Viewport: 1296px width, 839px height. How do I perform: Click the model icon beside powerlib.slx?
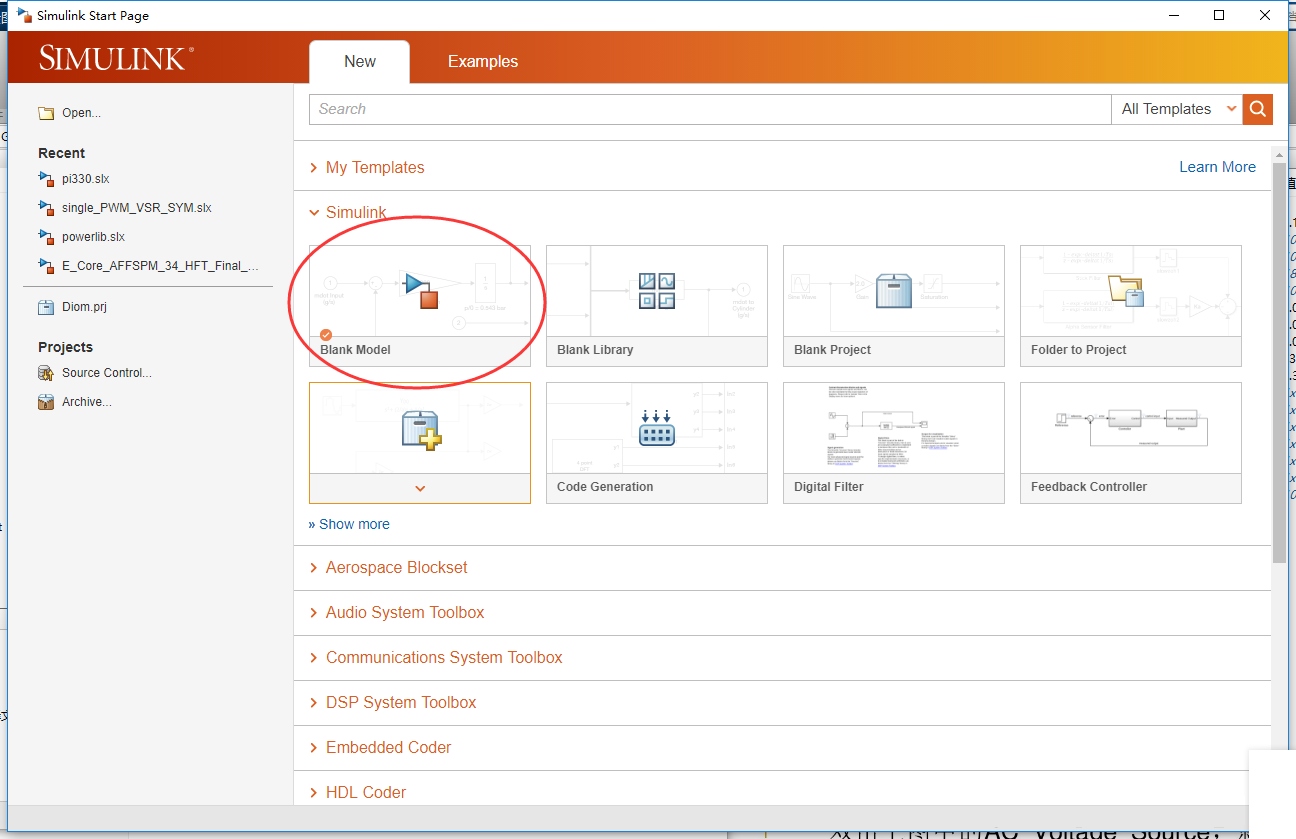click(46, 237)
